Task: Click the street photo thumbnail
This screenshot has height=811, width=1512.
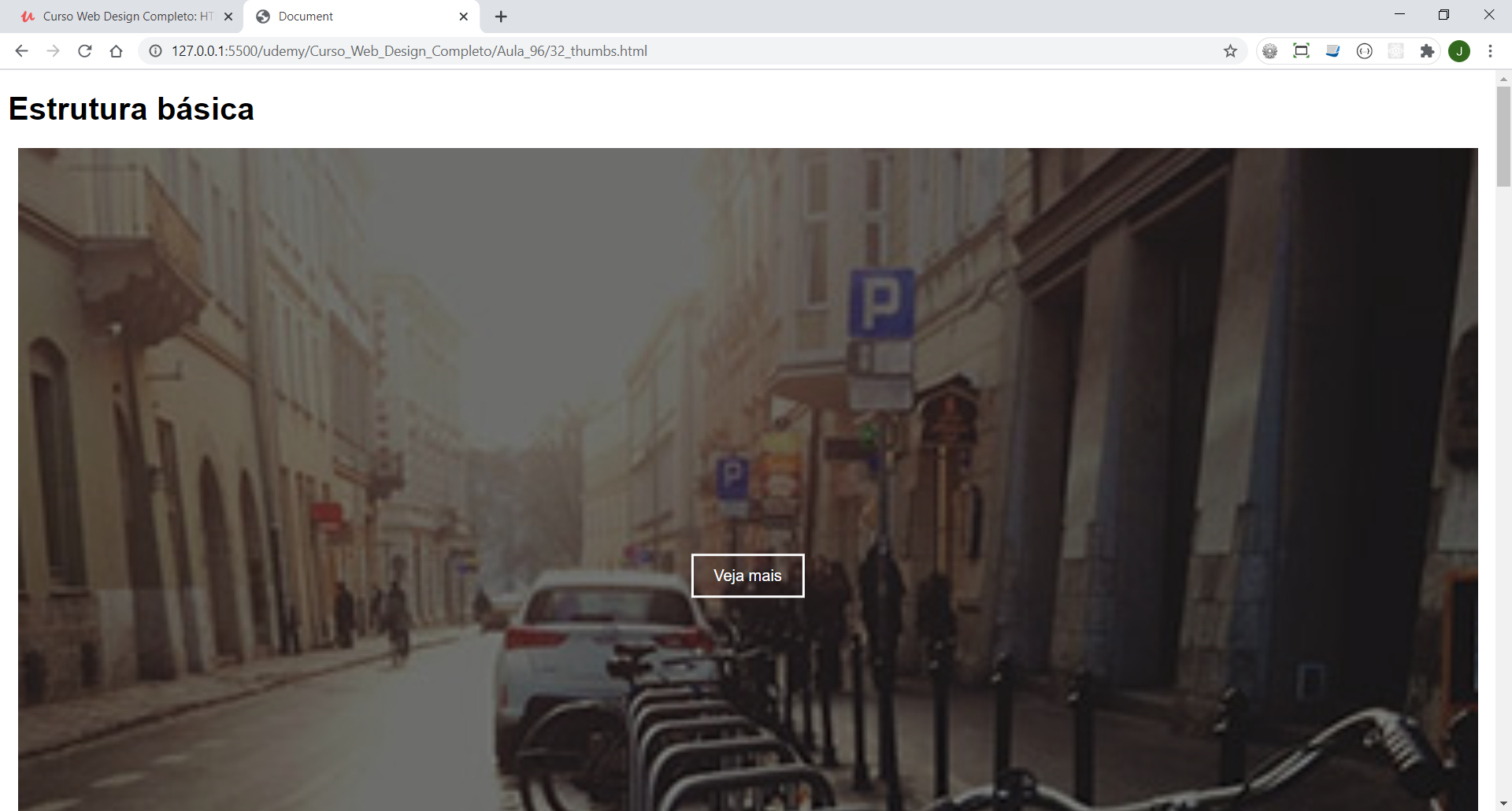Action: (x=747, y=479)
